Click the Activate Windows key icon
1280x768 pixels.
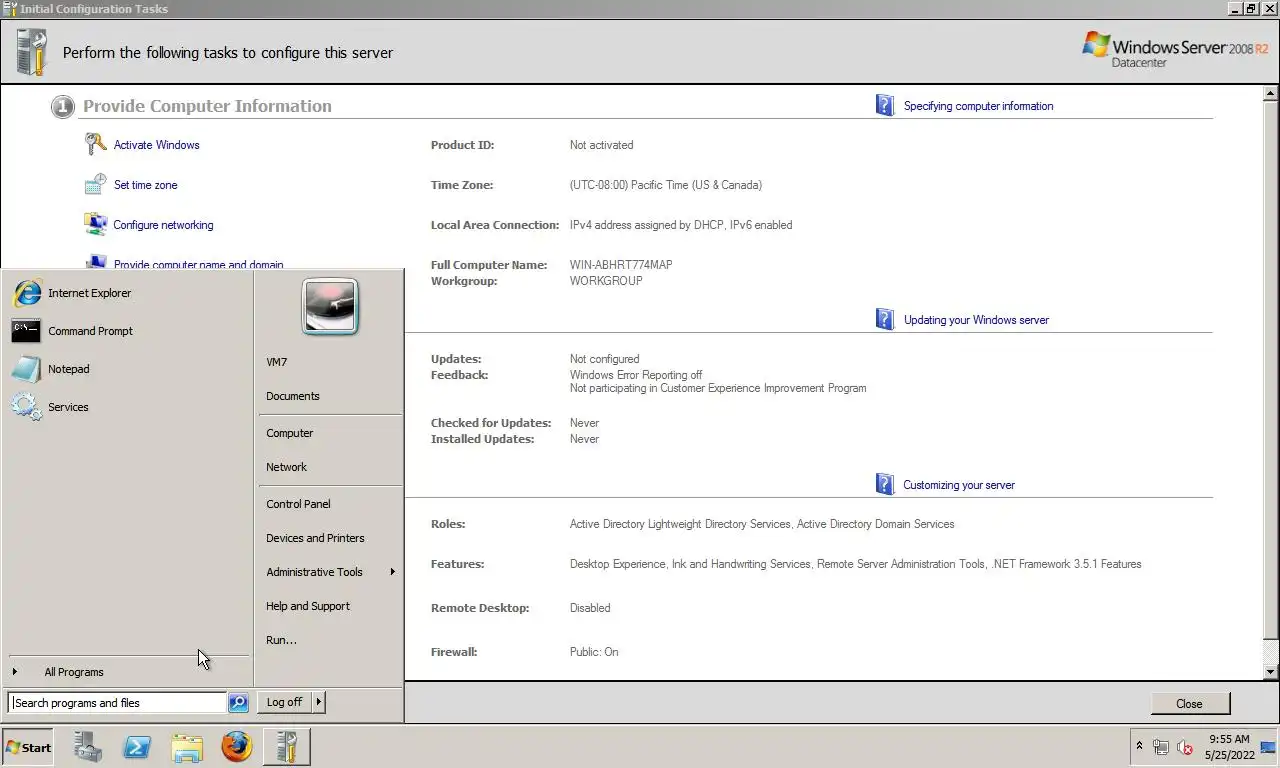pos(96,144)
